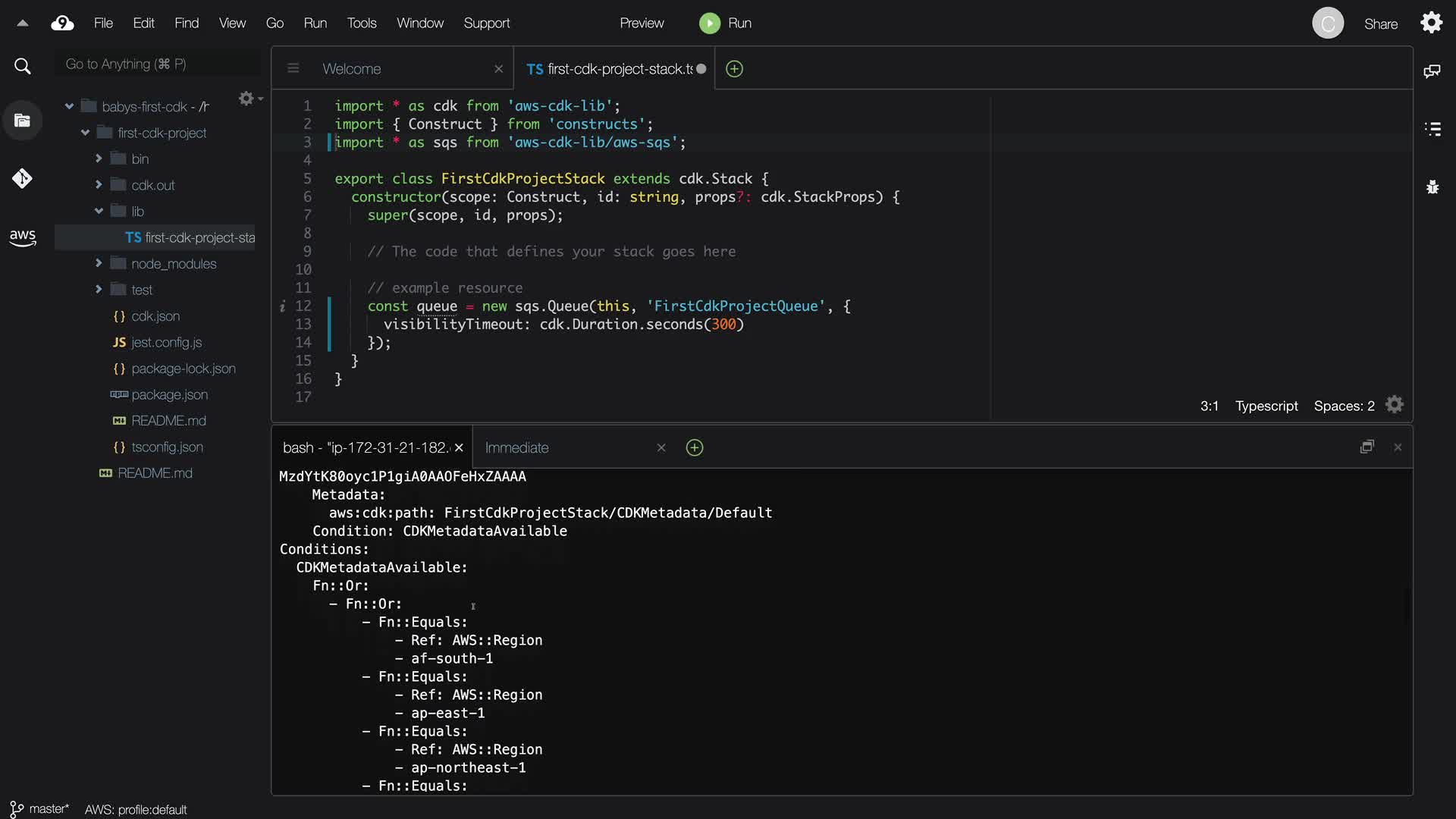Add a new editor tab with plus
The image size is (1456, 819).
pos(734,69)
